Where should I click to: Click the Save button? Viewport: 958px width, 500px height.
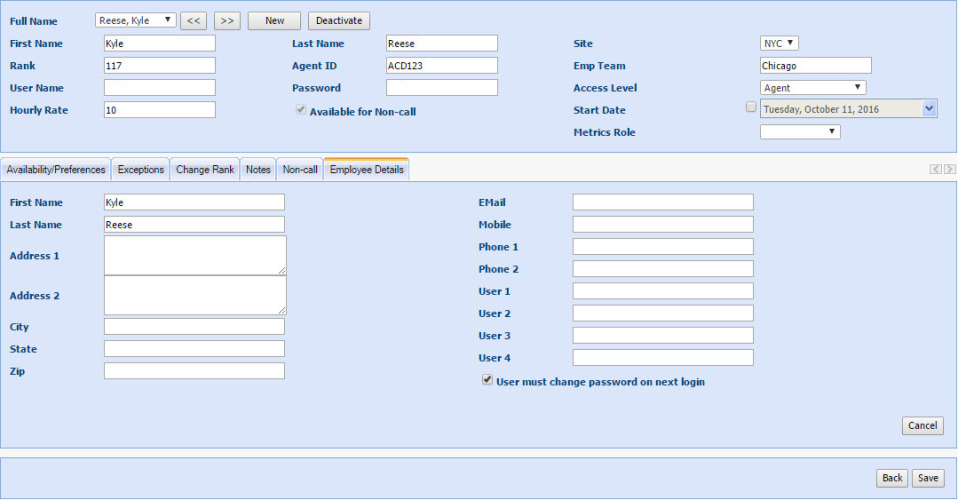click(x=928, y=478)
